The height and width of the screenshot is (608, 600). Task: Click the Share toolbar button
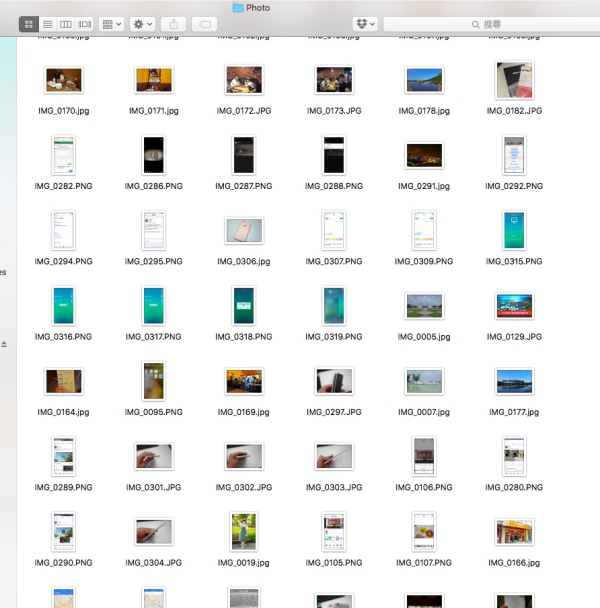click(174, 24)
